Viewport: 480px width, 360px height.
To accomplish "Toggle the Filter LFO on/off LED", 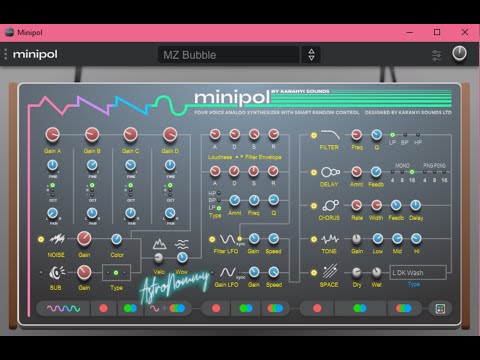I will click(x=212, y=239).
